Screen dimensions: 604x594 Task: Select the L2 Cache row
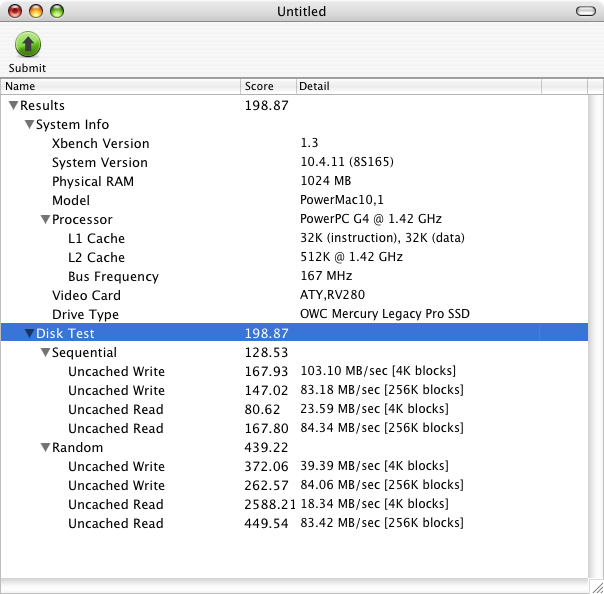click(x=96, y=258)
